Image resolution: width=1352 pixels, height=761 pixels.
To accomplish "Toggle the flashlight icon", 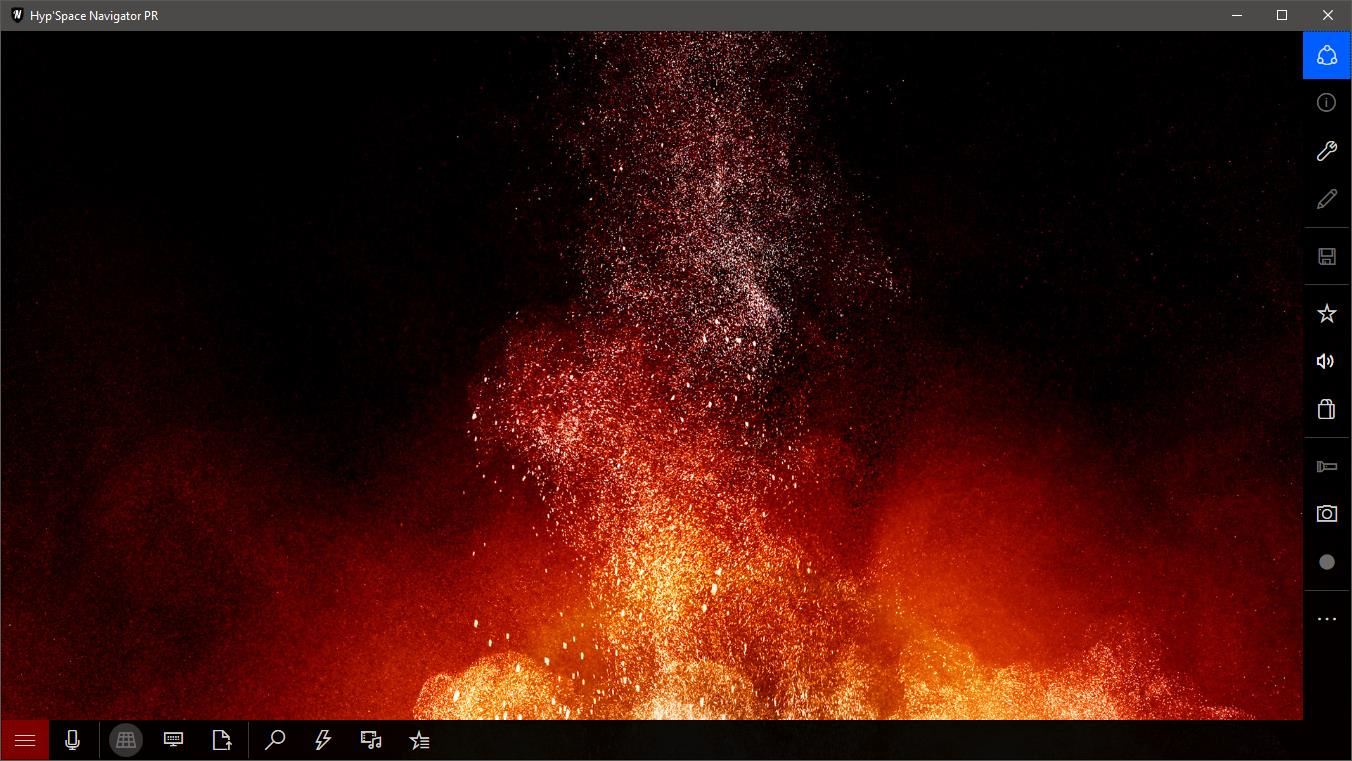I will click(1327, 466).
